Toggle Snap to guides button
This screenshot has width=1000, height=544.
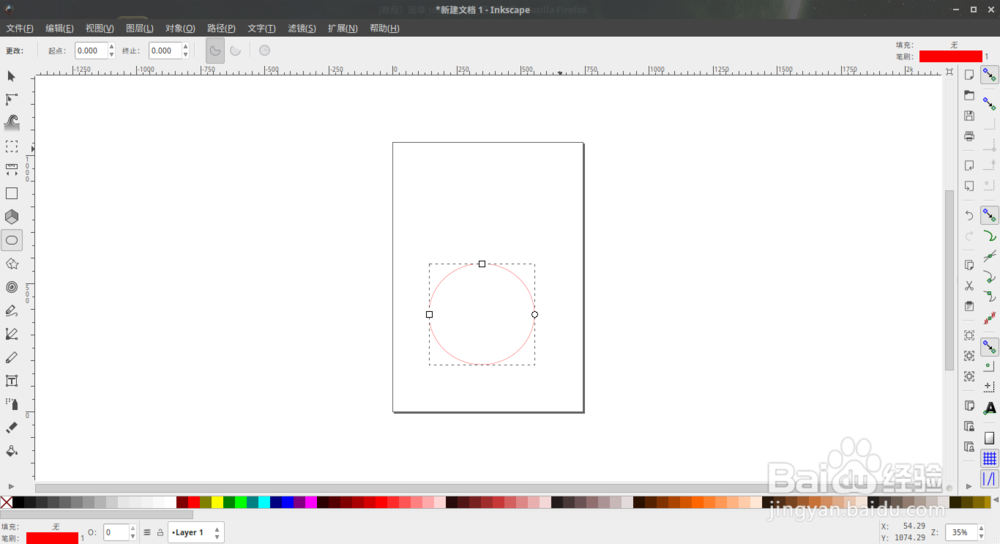pyautogui.click(x=989, y=479)
